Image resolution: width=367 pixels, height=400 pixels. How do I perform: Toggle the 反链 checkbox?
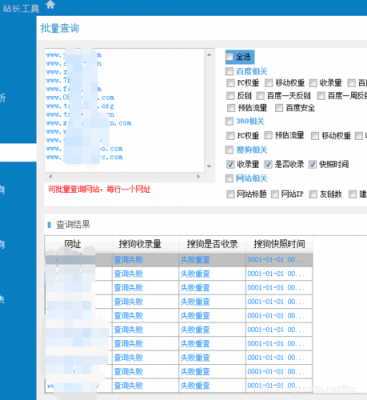230,96
